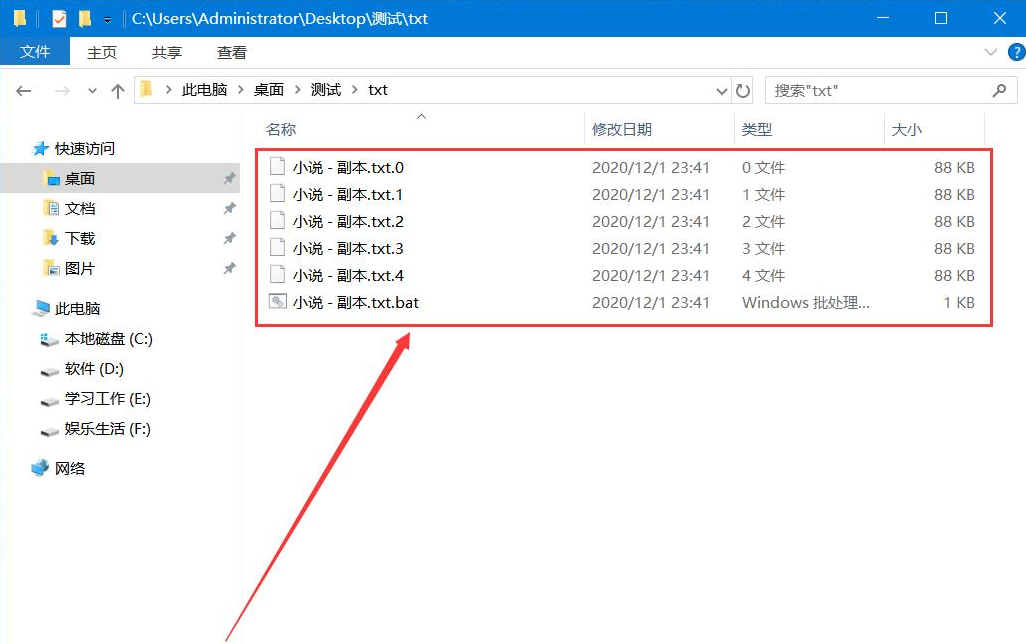Click icon of 小说 - 副本.txt.bat
This screenshot has width=1026, height=644.
point(277,302)
